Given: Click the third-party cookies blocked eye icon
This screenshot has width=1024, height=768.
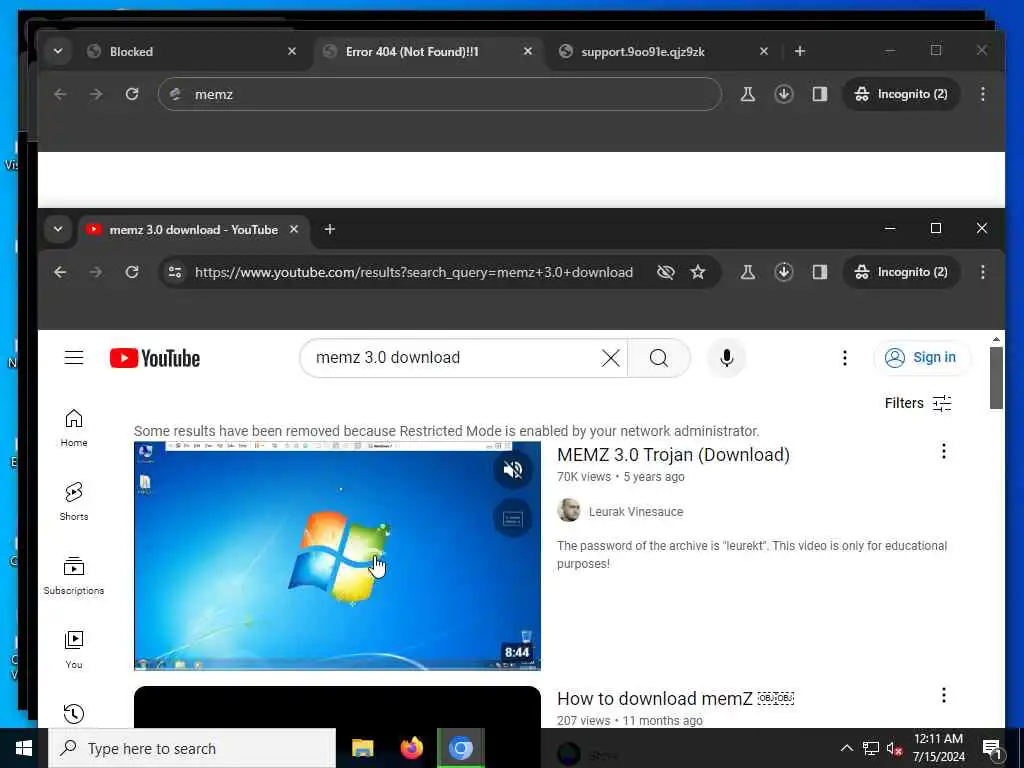Looking at the screenshot, I should (665, 272).
